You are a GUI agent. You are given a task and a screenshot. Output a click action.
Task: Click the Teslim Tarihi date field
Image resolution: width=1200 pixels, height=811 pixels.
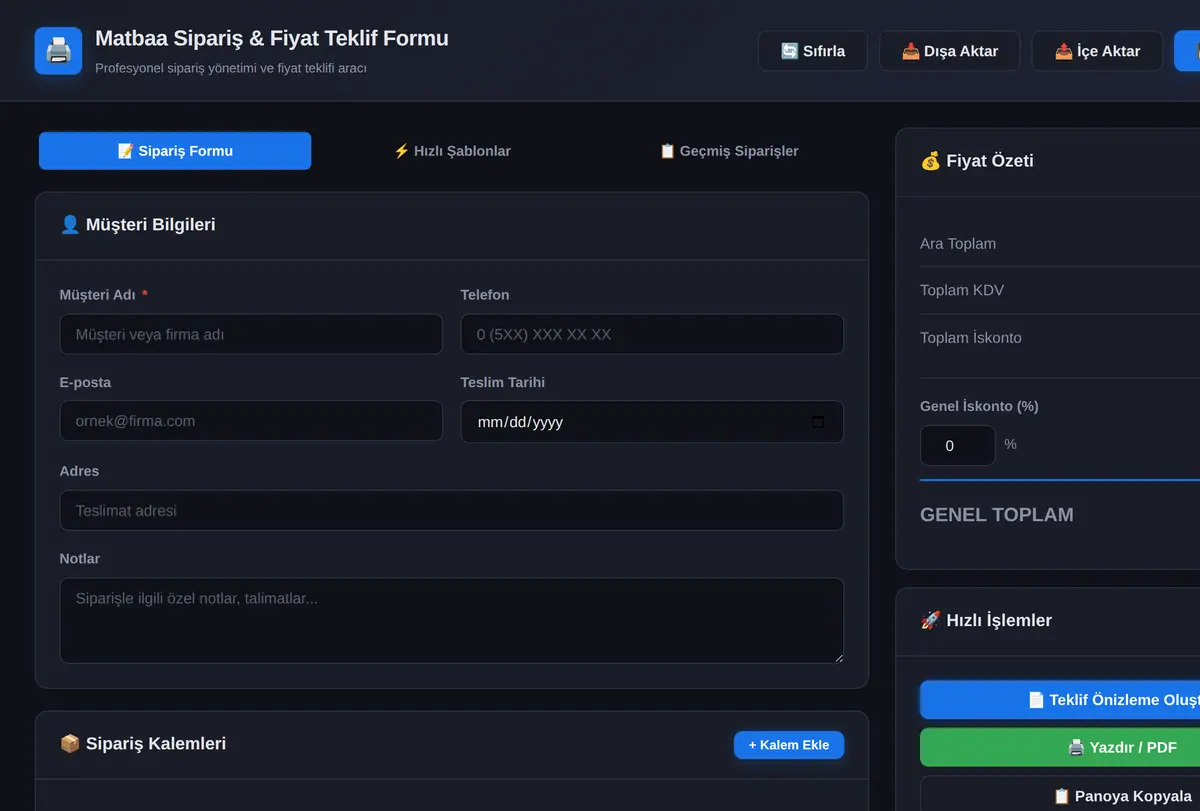652,422
